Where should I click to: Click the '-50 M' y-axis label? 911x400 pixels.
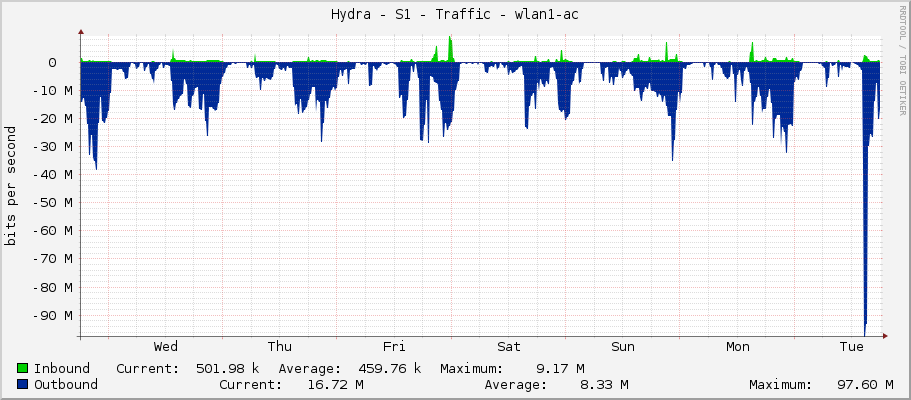coord(52,203)
